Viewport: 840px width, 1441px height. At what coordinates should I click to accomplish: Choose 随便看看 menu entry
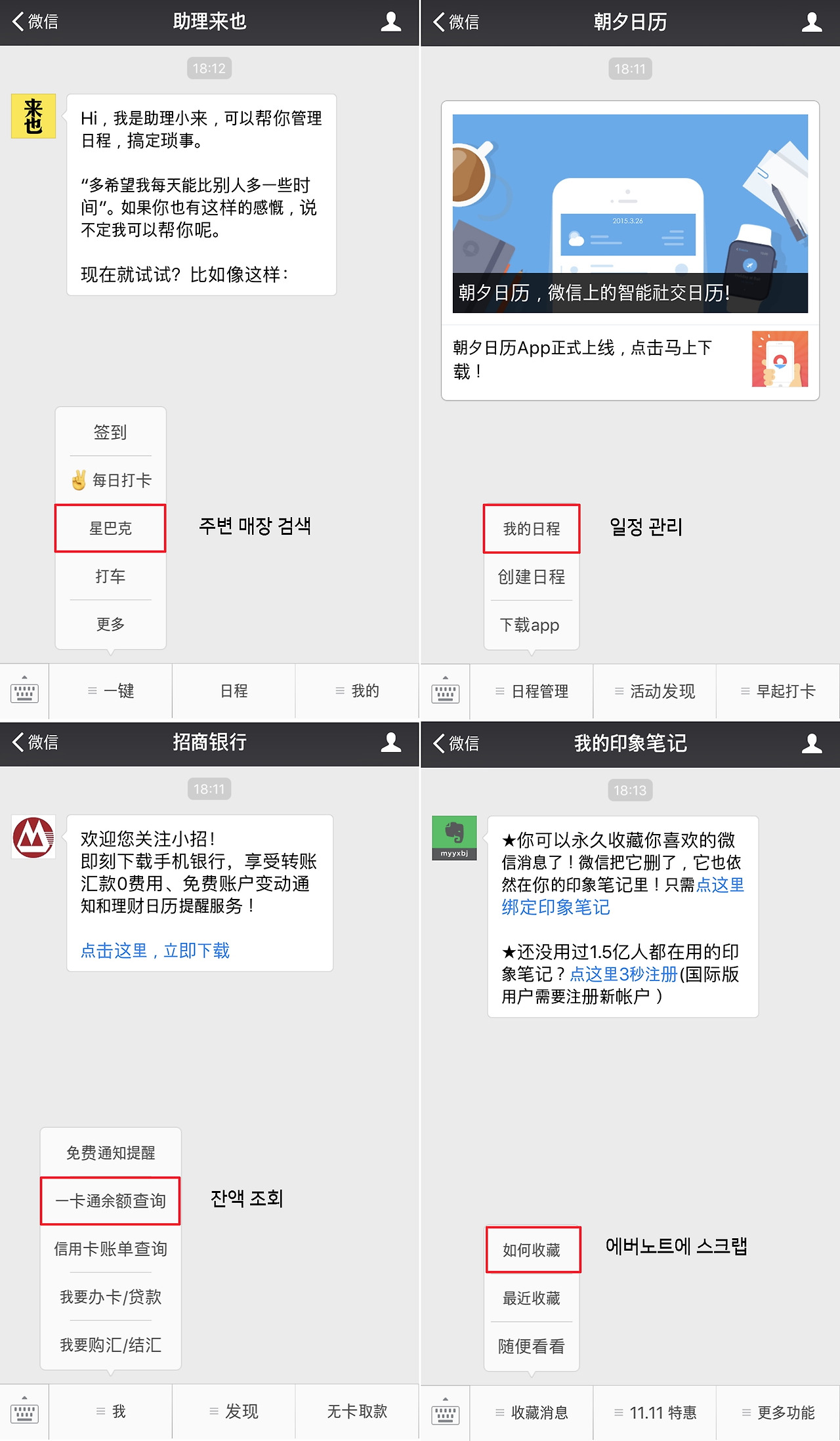tap(532, 1347)
